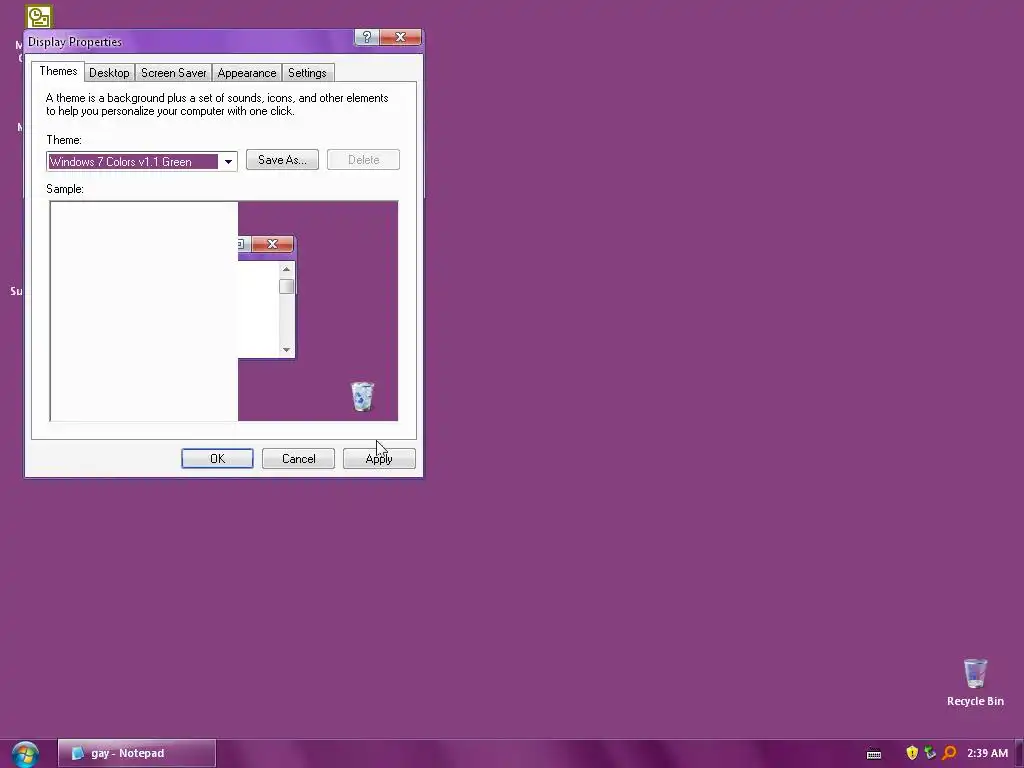
Task: Click the keyboard icon in system tray
Action: point(874,754)
